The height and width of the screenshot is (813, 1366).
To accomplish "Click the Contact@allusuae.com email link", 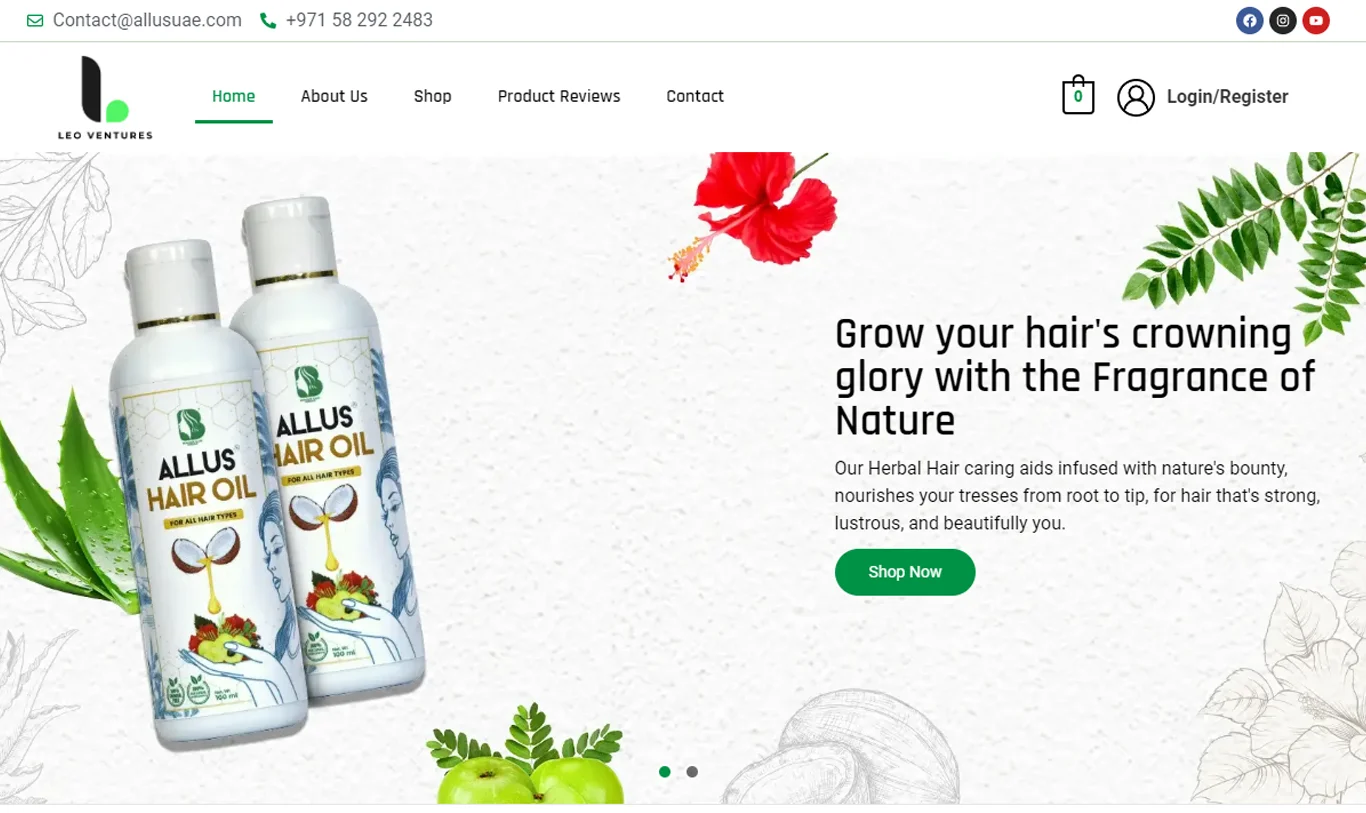I will (x=147, y=20).
